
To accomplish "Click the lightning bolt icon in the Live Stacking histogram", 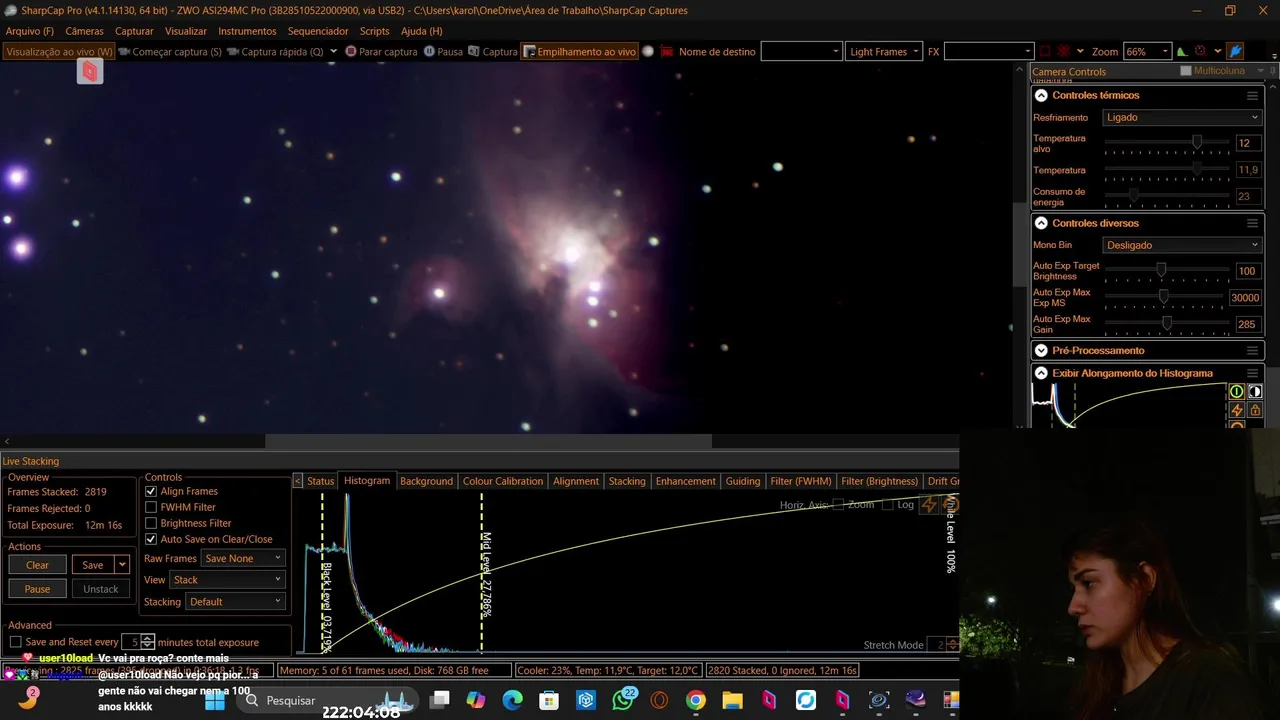I will click(929, 505).
